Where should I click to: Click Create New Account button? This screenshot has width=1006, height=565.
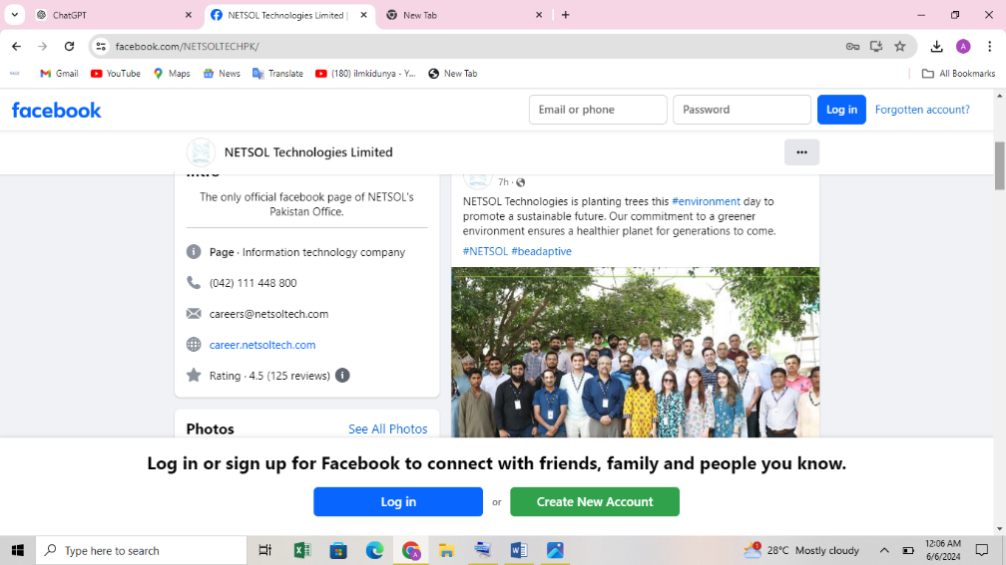click(595, 502)
